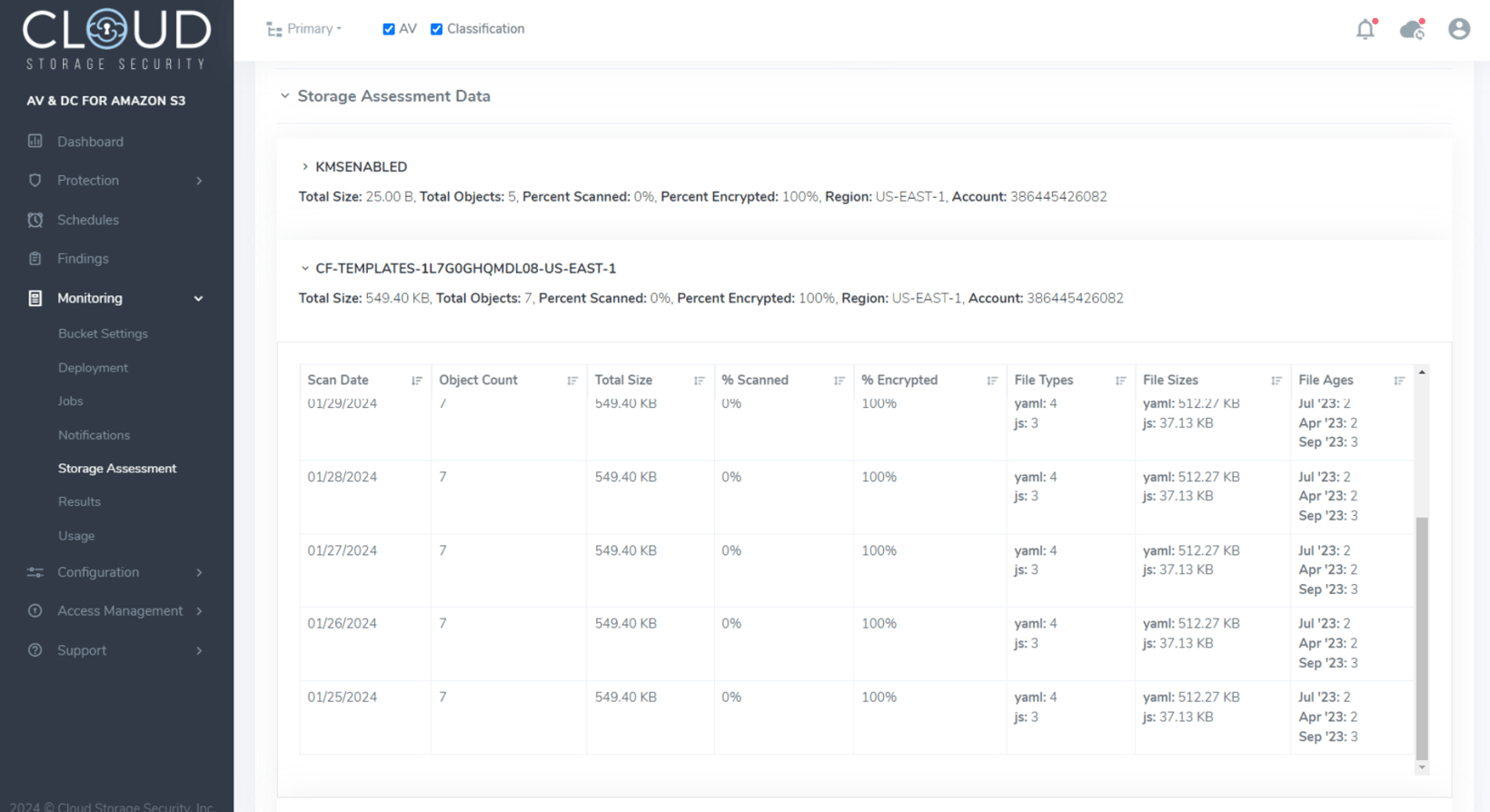Viewport: 1490px width, 812px height.
Task: Open Notifications submenu item
Action: (x=94, y=435)
